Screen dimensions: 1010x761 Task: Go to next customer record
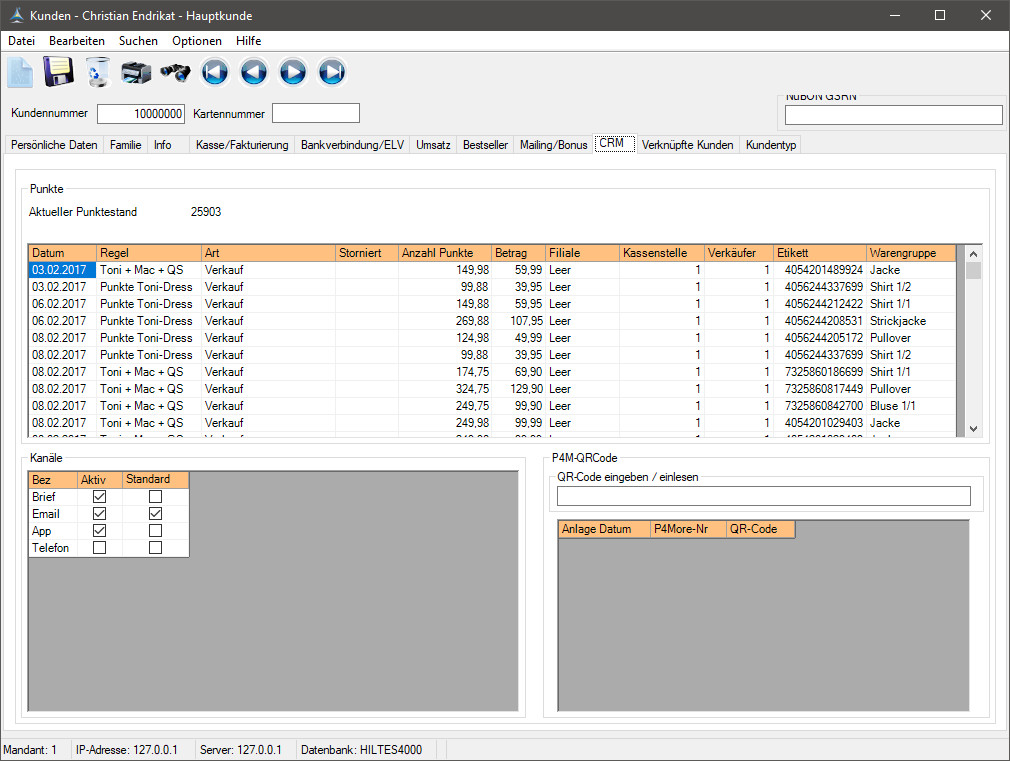click(x=293, y=72)
